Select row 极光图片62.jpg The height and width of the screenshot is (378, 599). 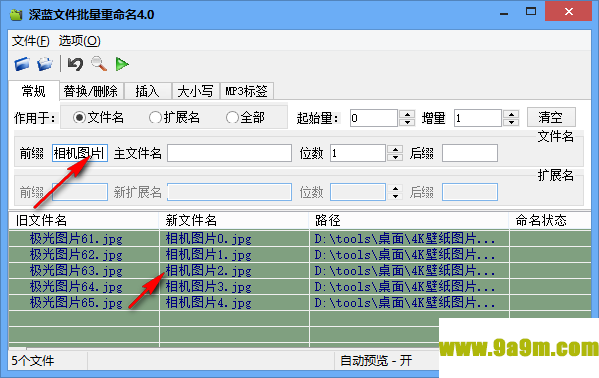[x=300, y=255]
